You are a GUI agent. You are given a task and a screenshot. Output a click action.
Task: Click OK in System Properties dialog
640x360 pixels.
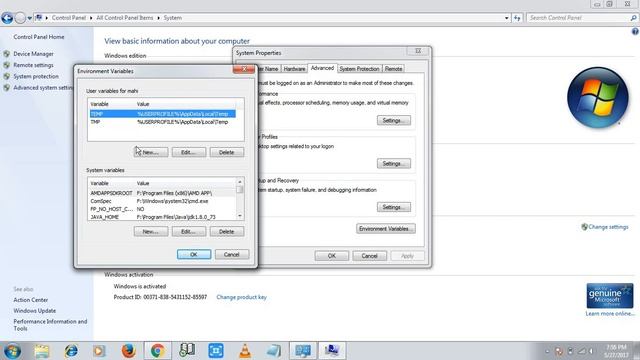point(331,256)
